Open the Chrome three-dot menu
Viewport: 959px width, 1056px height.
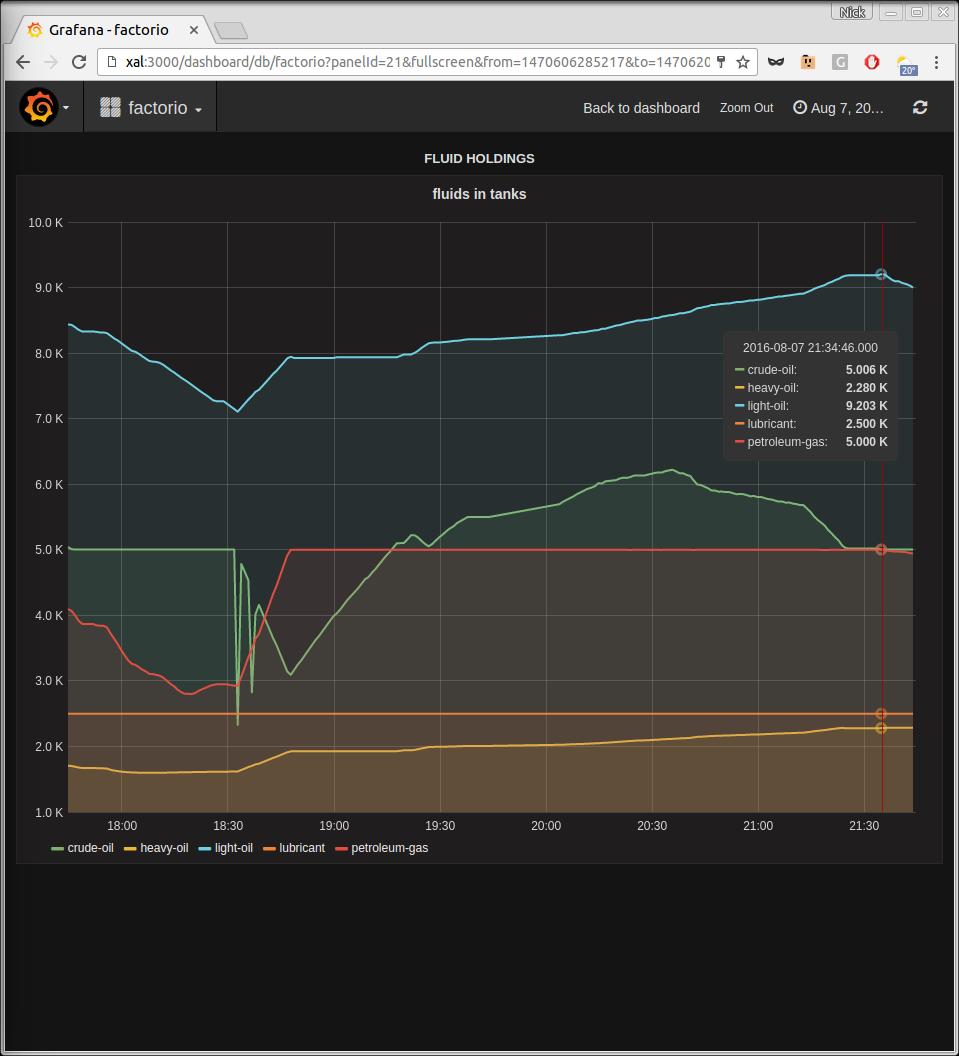point(936,63)
